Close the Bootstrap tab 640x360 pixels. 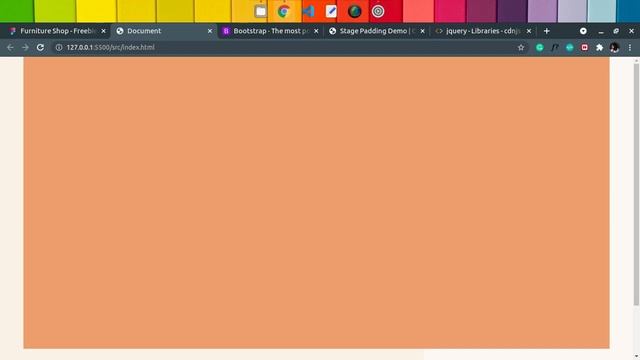pos(316,31)
